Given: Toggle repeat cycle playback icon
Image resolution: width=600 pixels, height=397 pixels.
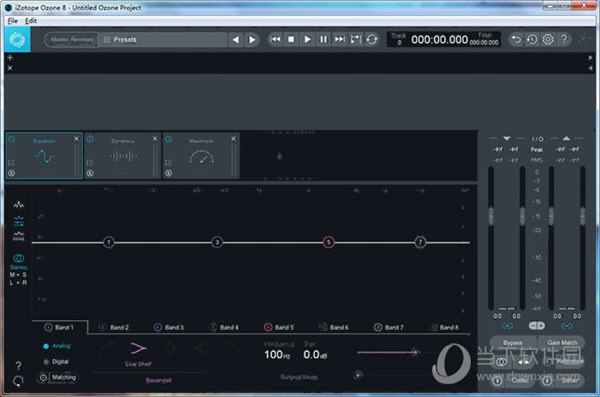Looking at the screenshot, I should pyautogui.click(x=372, y=39).
